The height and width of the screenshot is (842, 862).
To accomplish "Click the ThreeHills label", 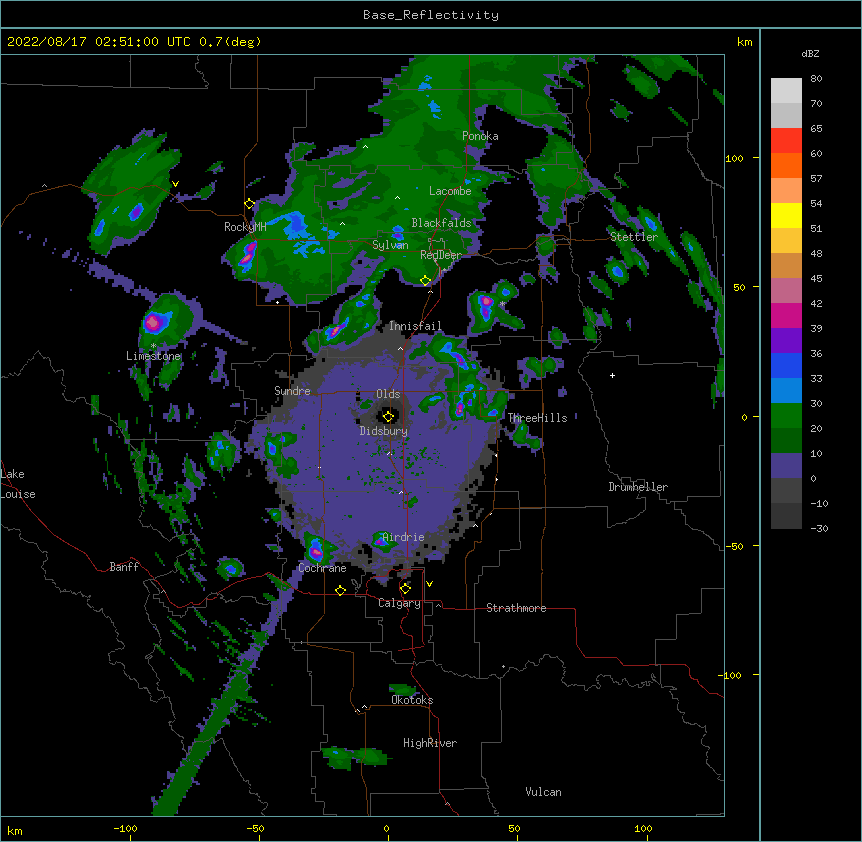I will pos(538,418).
